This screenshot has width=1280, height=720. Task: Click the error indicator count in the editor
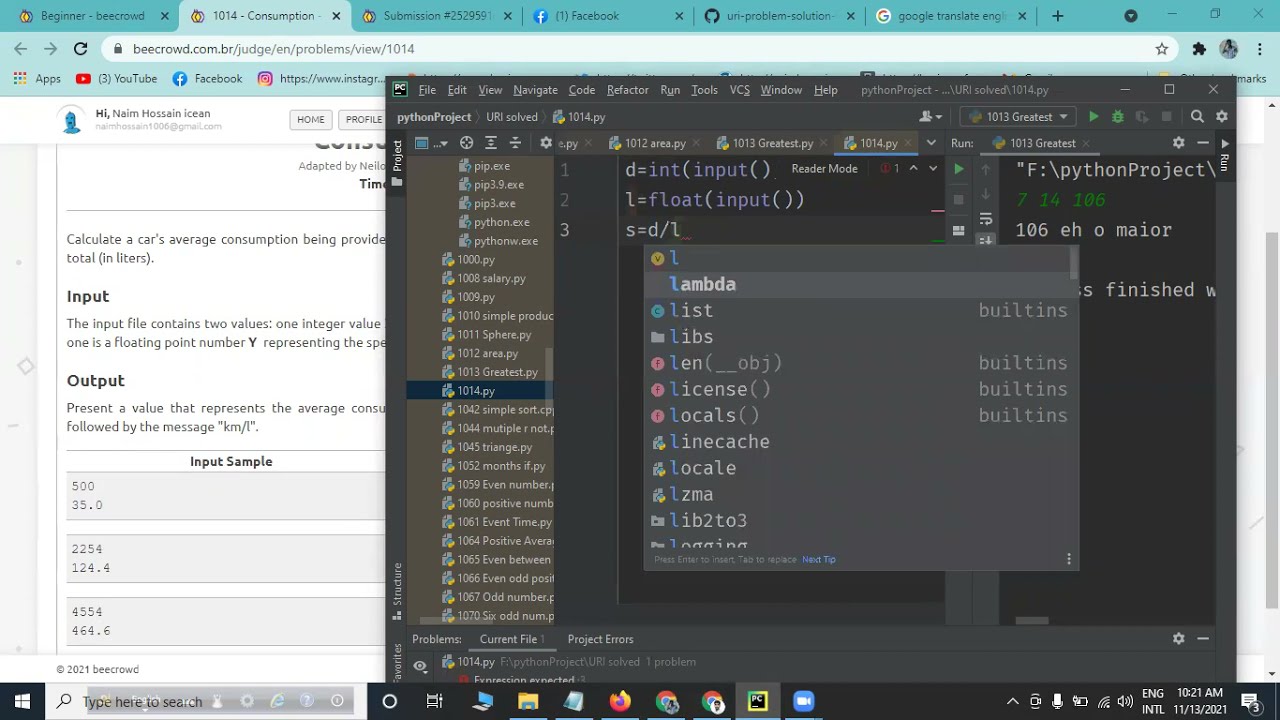point(890,168)
